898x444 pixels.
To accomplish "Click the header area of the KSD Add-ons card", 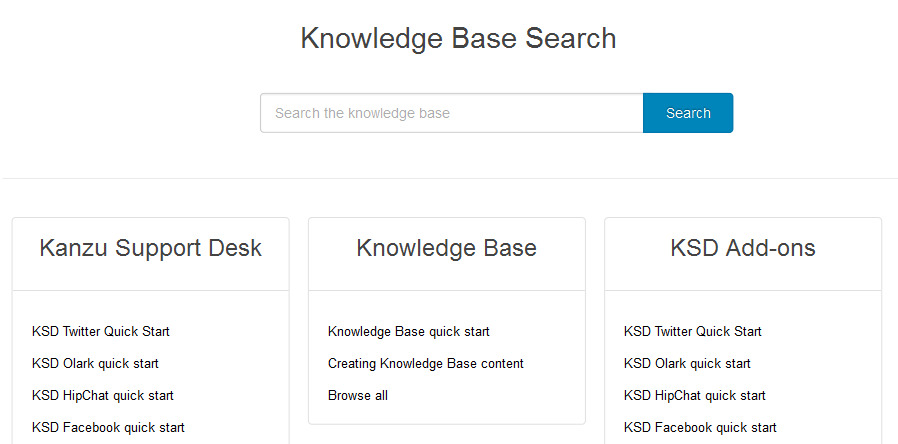I will coord(743,254).
